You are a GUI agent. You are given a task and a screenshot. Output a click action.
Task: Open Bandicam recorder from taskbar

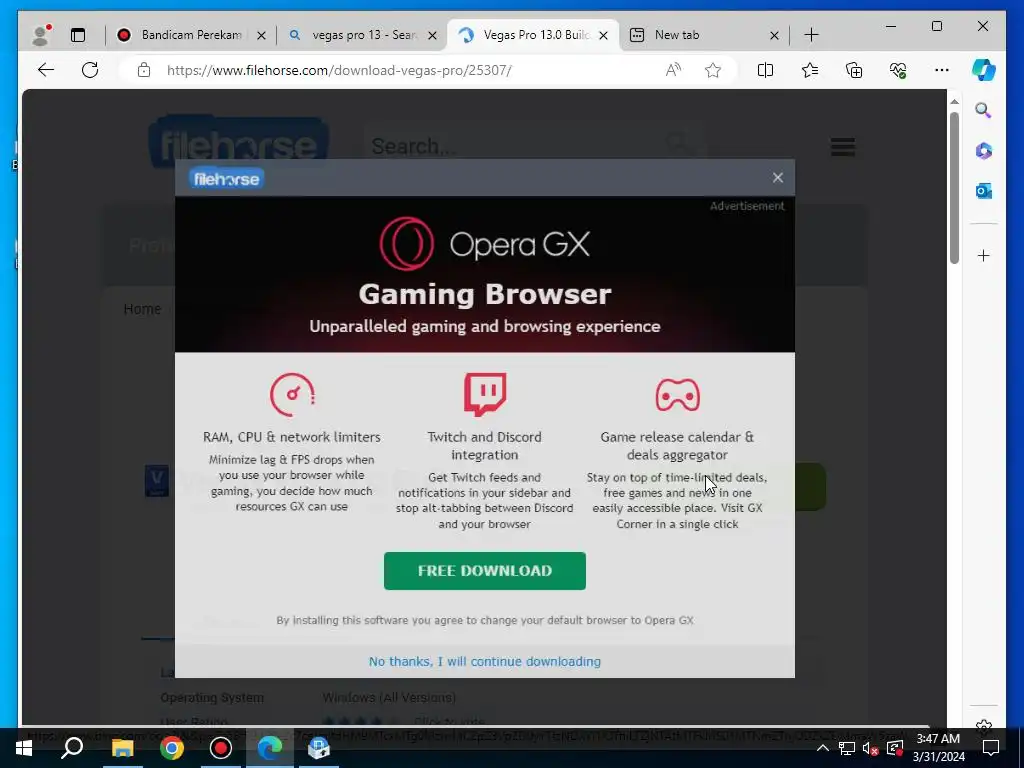221,748
